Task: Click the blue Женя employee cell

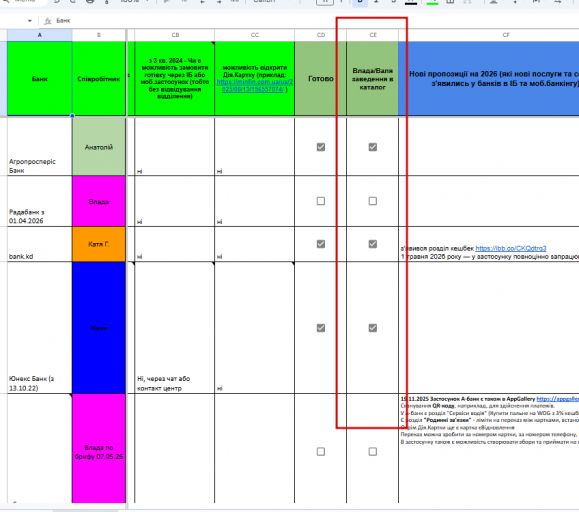Action: [99, 328]
